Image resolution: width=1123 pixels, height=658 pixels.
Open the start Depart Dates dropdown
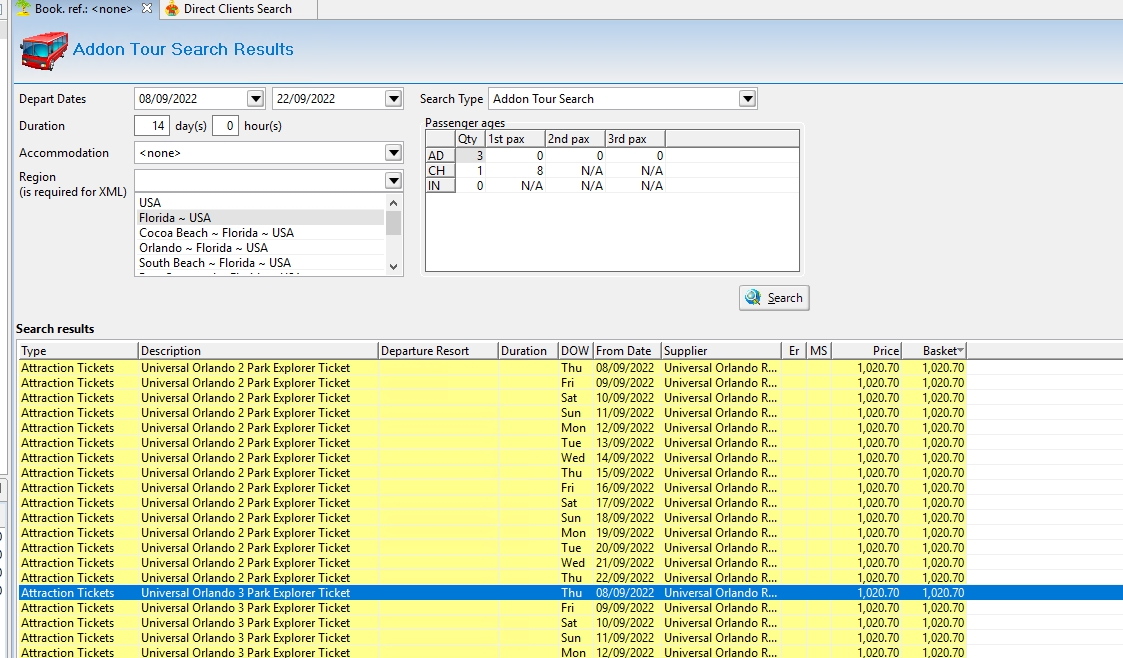[255, 99]
